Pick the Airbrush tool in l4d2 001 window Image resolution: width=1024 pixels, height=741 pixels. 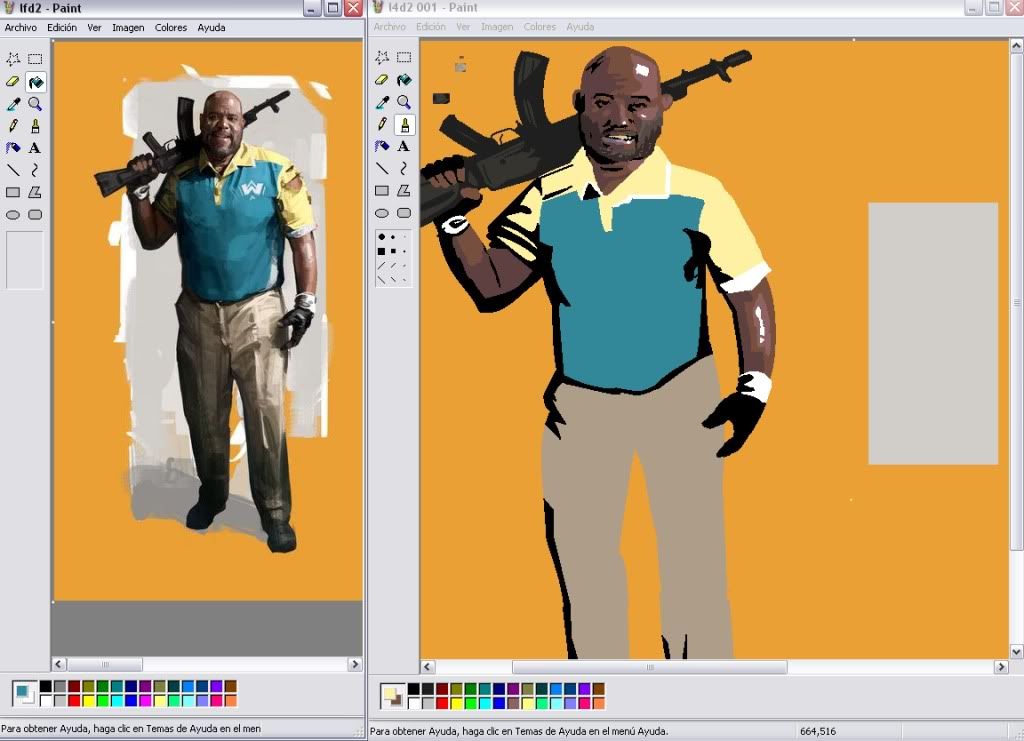click(x=382, y=146)
